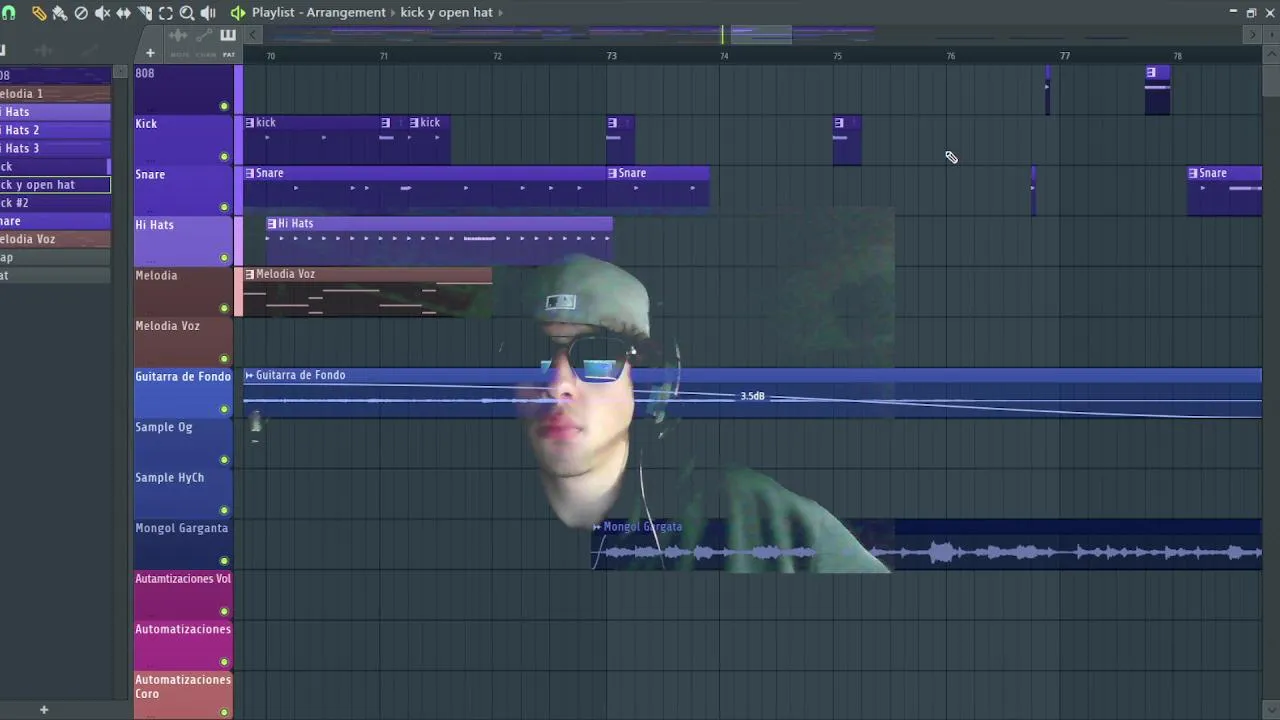The image size is (1280, 720).
Task: Open the first kick clip menu
Action: (x=250, y=123)
